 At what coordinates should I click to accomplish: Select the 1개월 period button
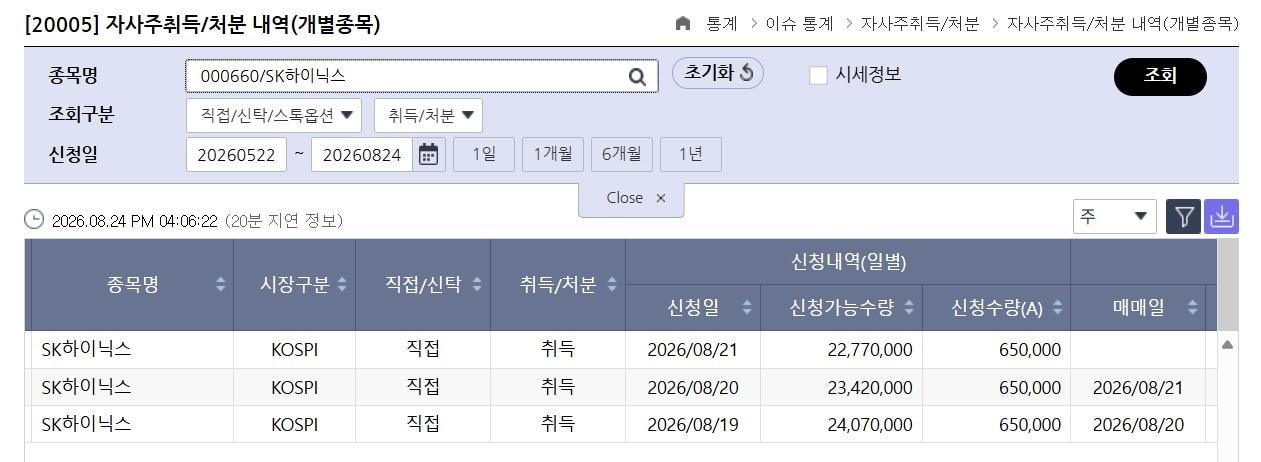point(553,154)
